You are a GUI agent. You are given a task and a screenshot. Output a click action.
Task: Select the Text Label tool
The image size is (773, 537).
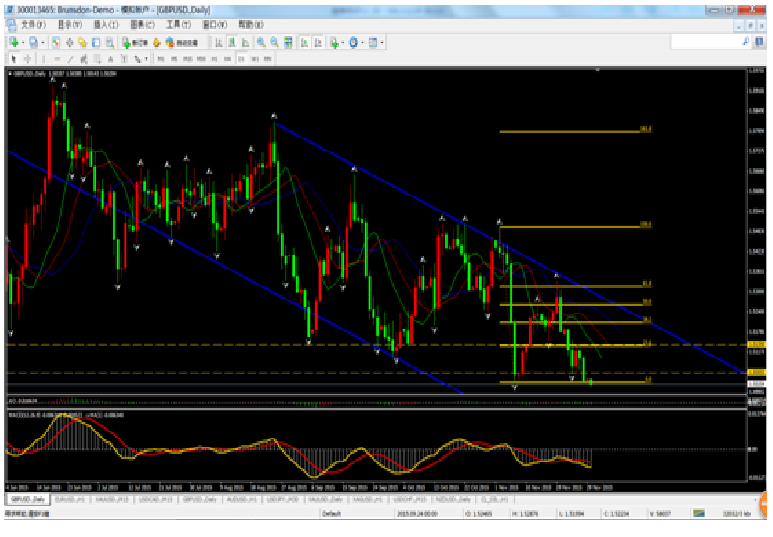[124, 59]
